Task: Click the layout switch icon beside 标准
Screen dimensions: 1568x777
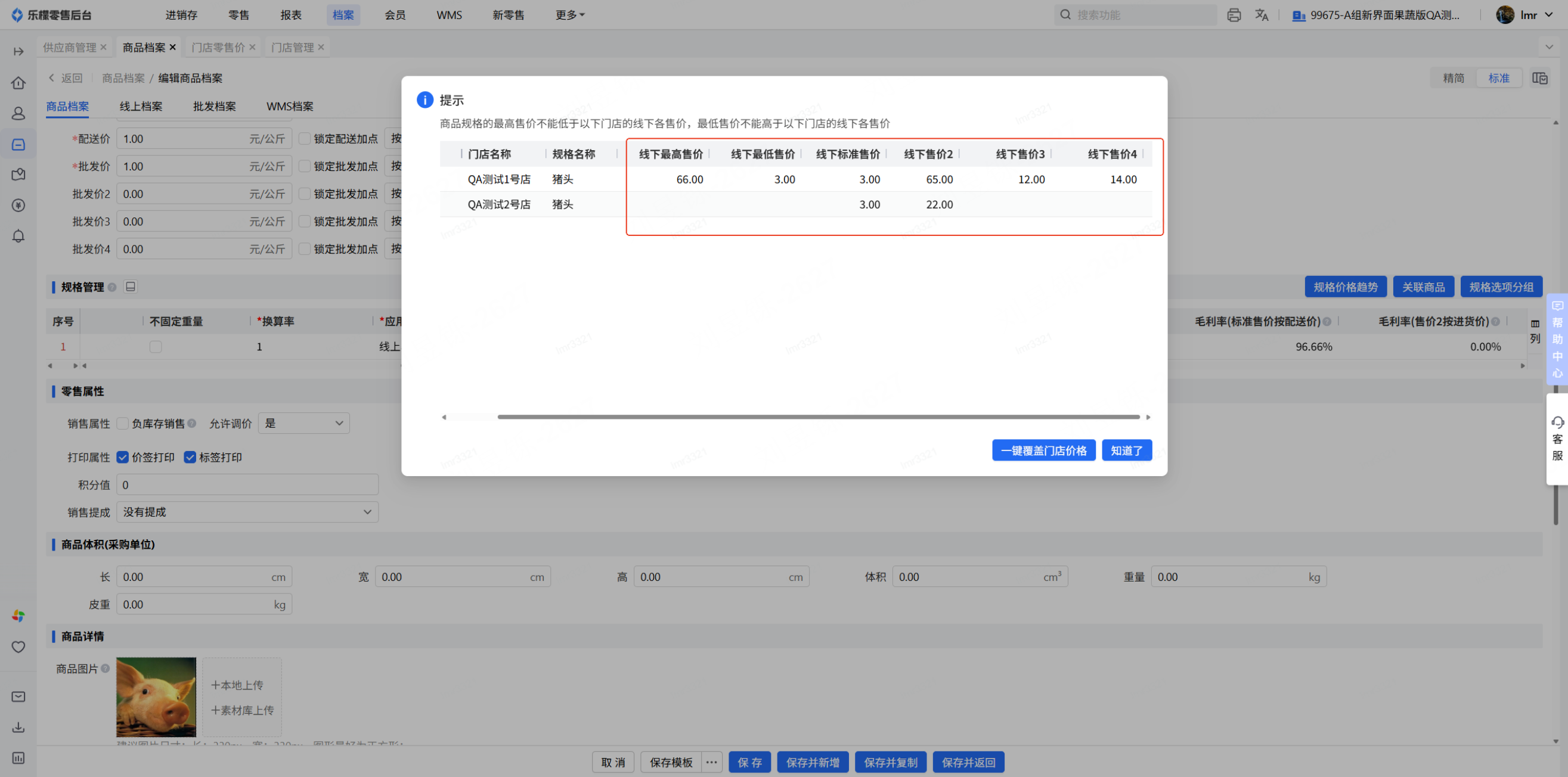Action: [1539, 78]
